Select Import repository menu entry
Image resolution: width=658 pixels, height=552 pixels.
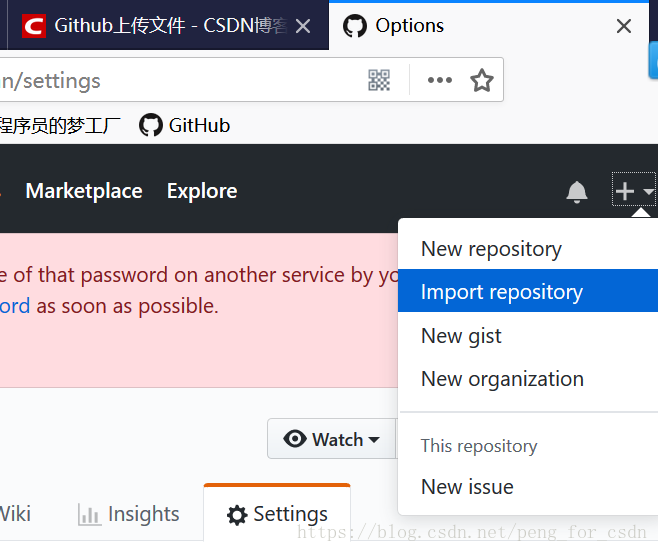click(x=527, y=291)
